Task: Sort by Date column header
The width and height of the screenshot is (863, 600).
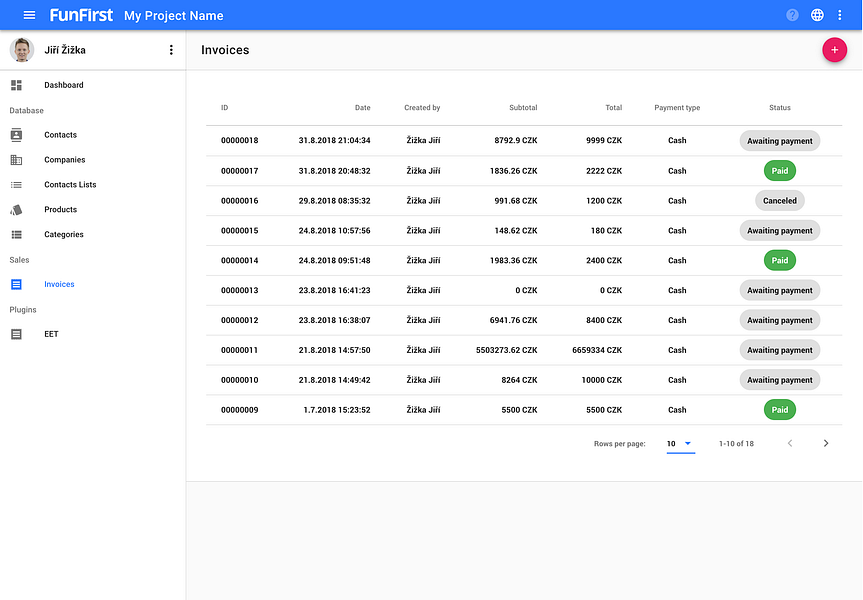Action: click(x=362, y=108)
